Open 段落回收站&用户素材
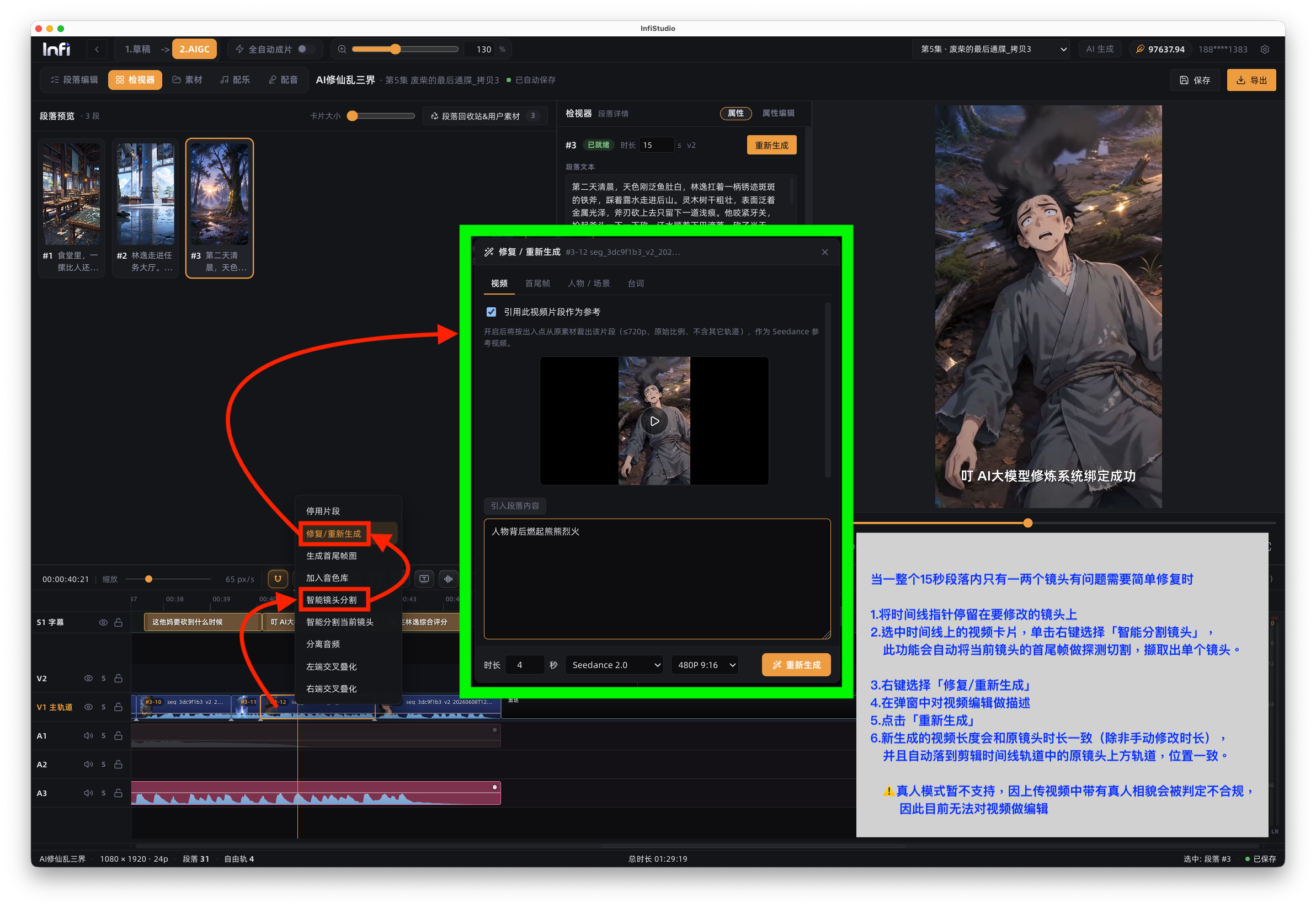 [486, 116]
